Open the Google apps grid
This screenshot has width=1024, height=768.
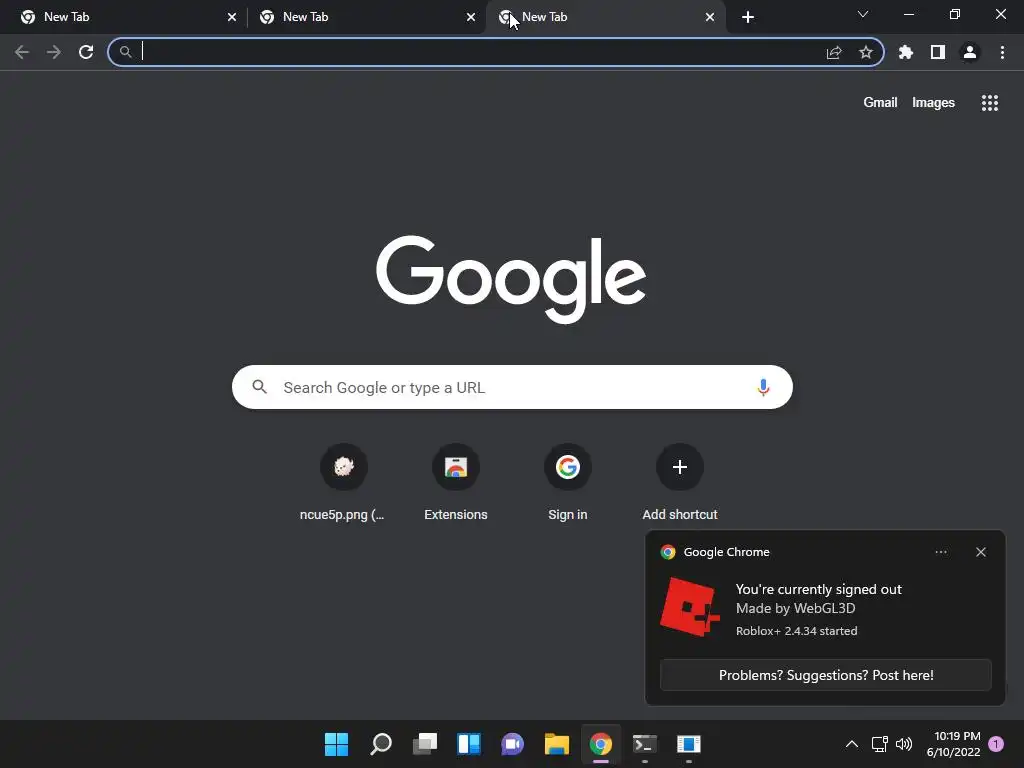tap(990, 103)
